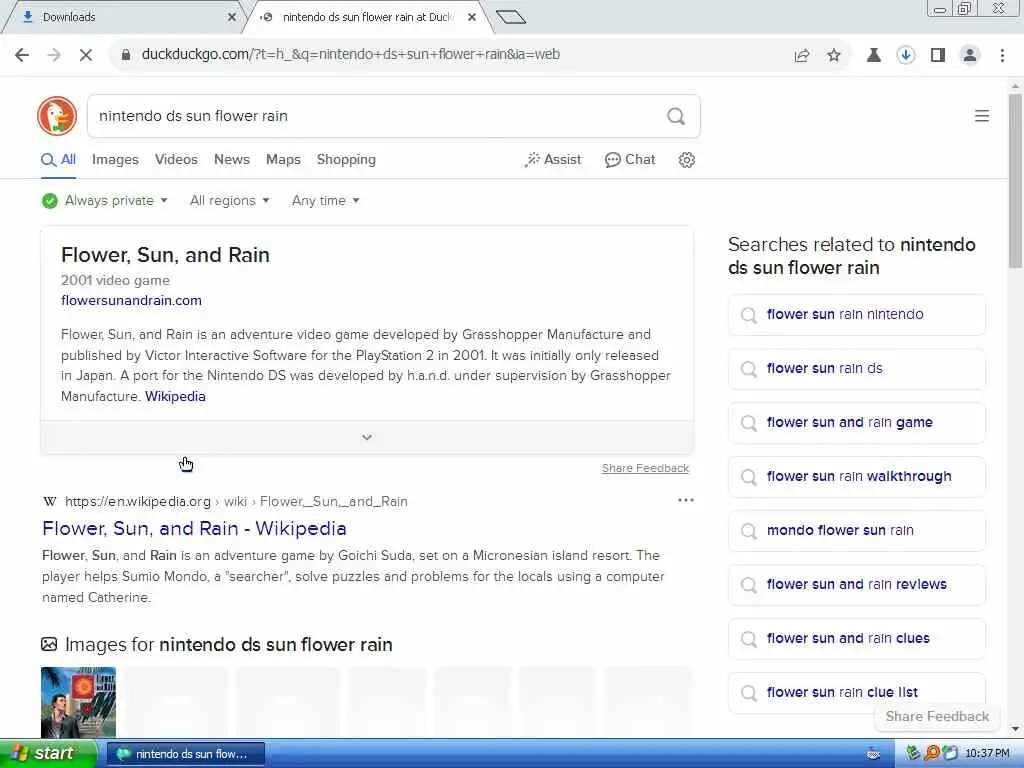Stop page loading with the X button

[86, 55]
